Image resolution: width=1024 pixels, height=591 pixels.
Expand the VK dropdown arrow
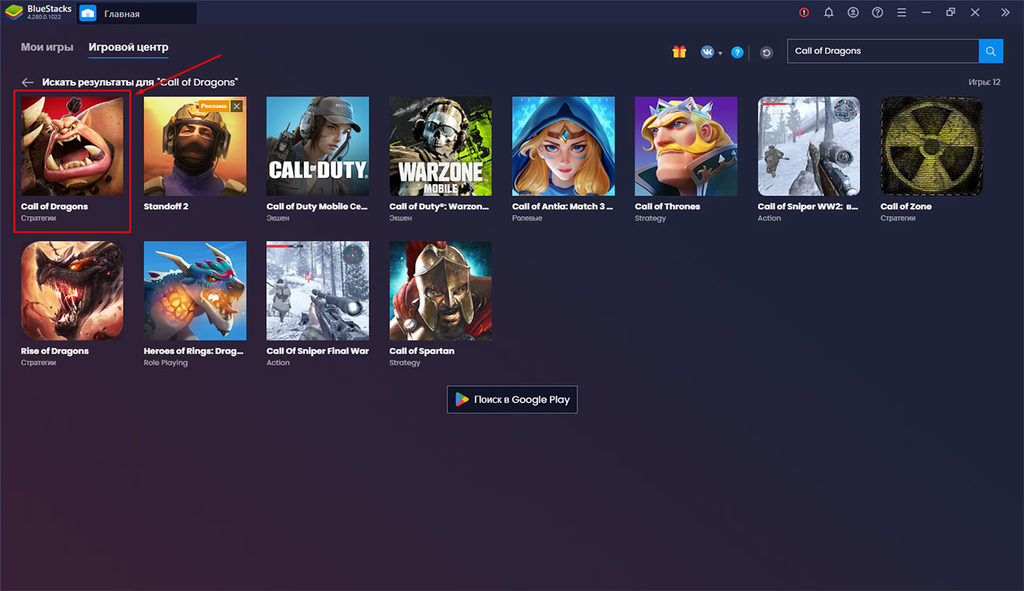pyautogui.click(x=720, y=53)
